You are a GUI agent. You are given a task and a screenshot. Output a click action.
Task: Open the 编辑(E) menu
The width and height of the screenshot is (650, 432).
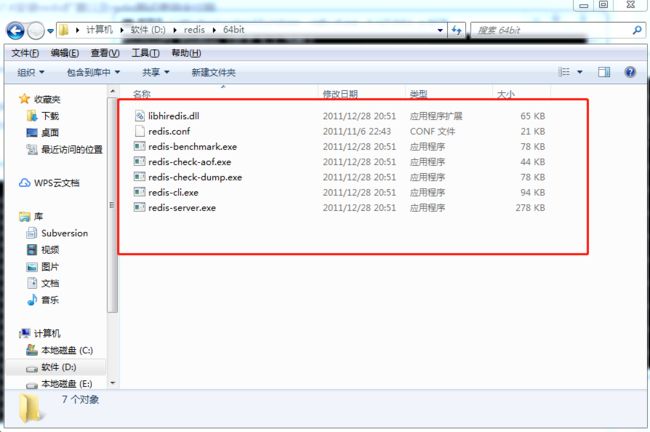65,53
